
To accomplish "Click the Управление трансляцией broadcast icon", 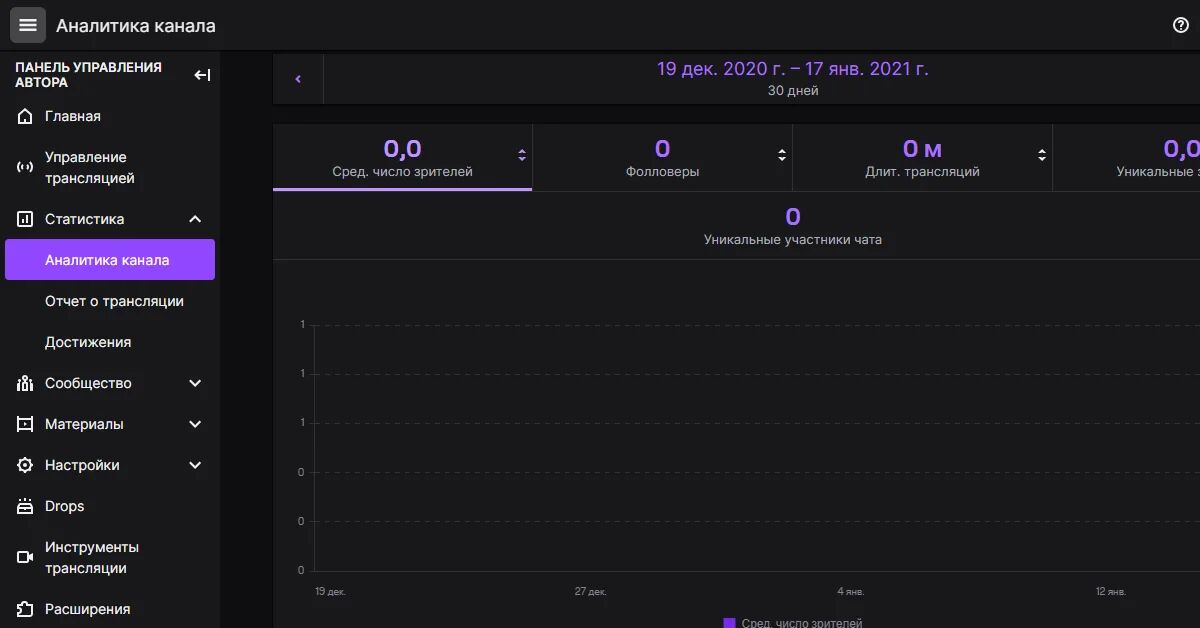I will point(25,168).
